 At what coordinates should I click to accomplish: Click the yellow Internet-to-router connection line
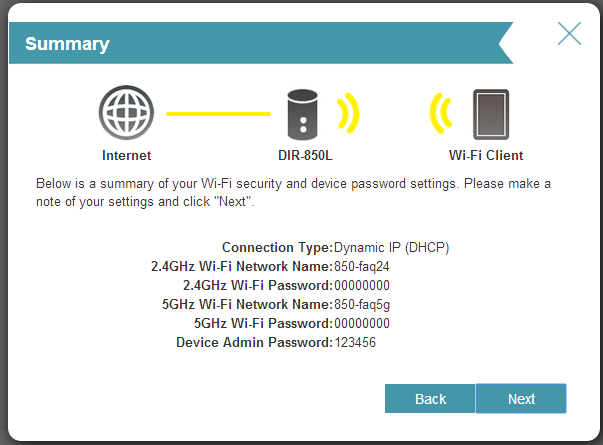click(x=218, y=114)
